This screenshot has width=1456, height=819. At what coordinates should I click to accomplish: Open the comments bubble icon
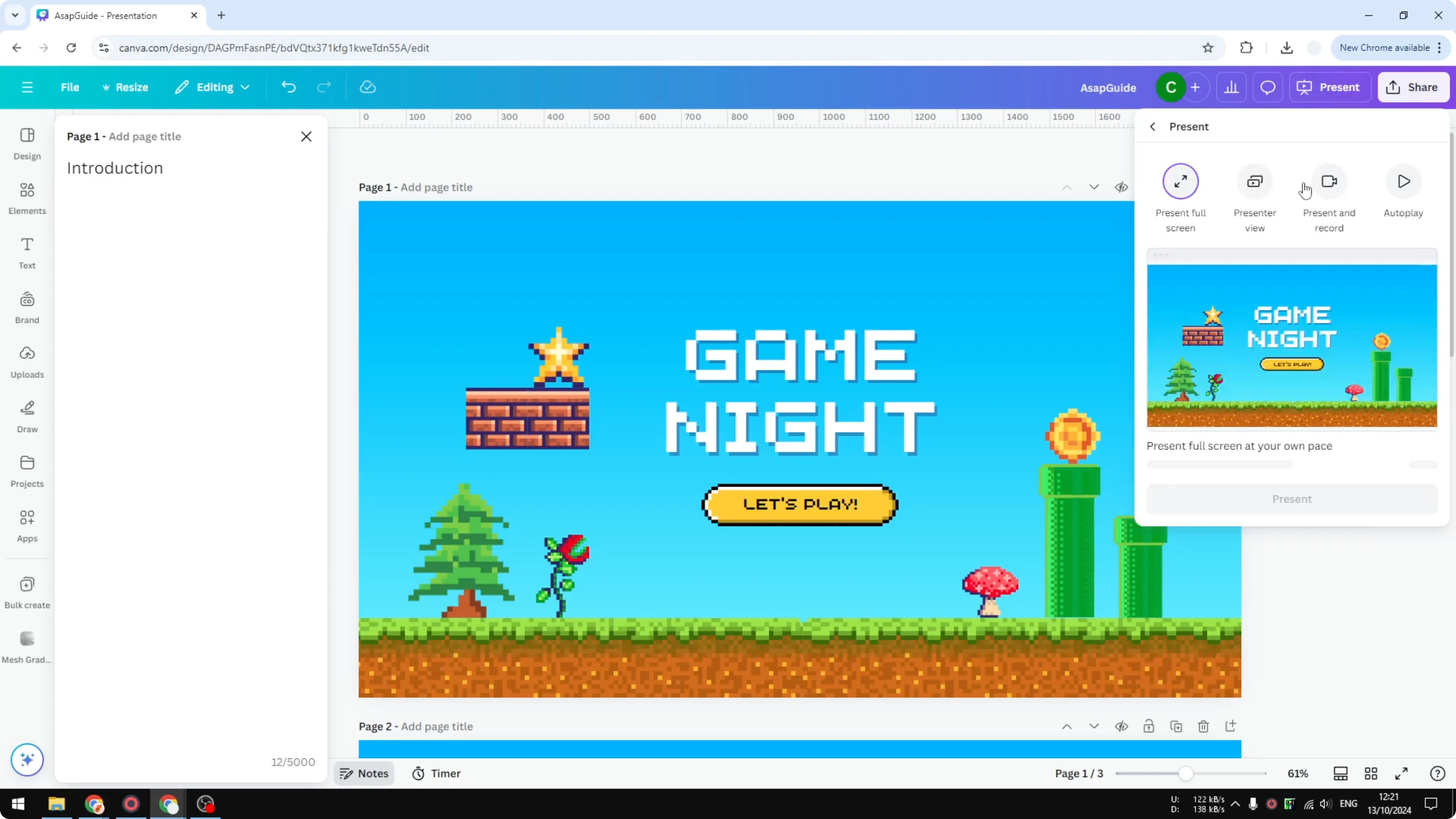[x=1268, y=87]
